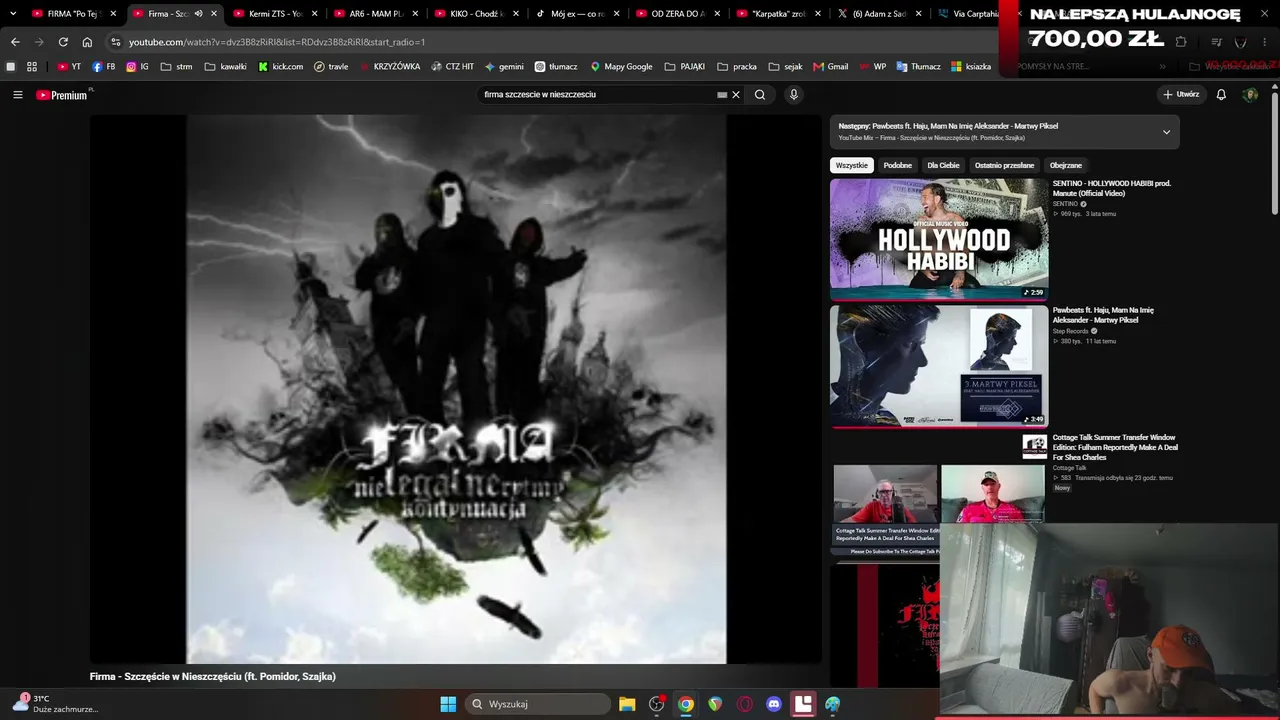Open Opera from the taskbar

(x=744, y=704)
